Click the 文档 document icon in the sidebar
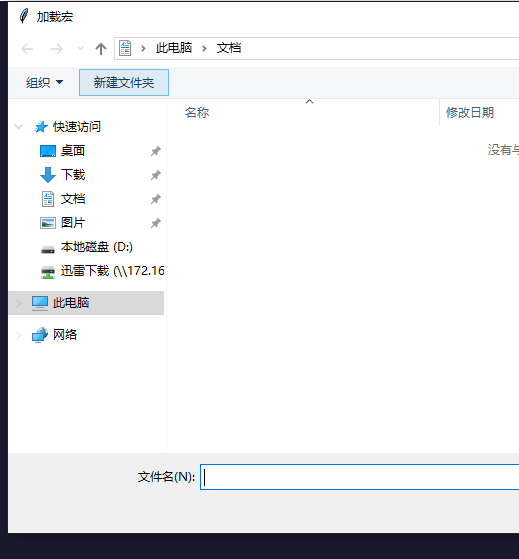Image resolution: width=519 pixels, height=559 pixels. (48, 199)
